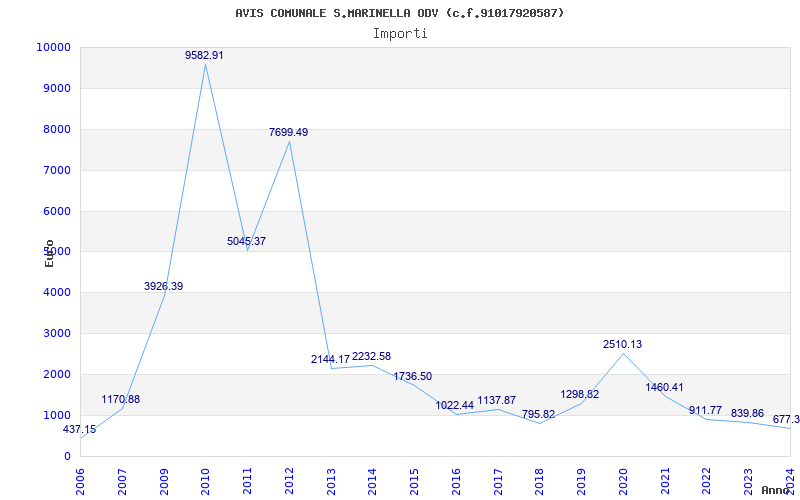Click the 2015 year axis label
Viewport: 800px width, 500px height.
click(414, 482)
